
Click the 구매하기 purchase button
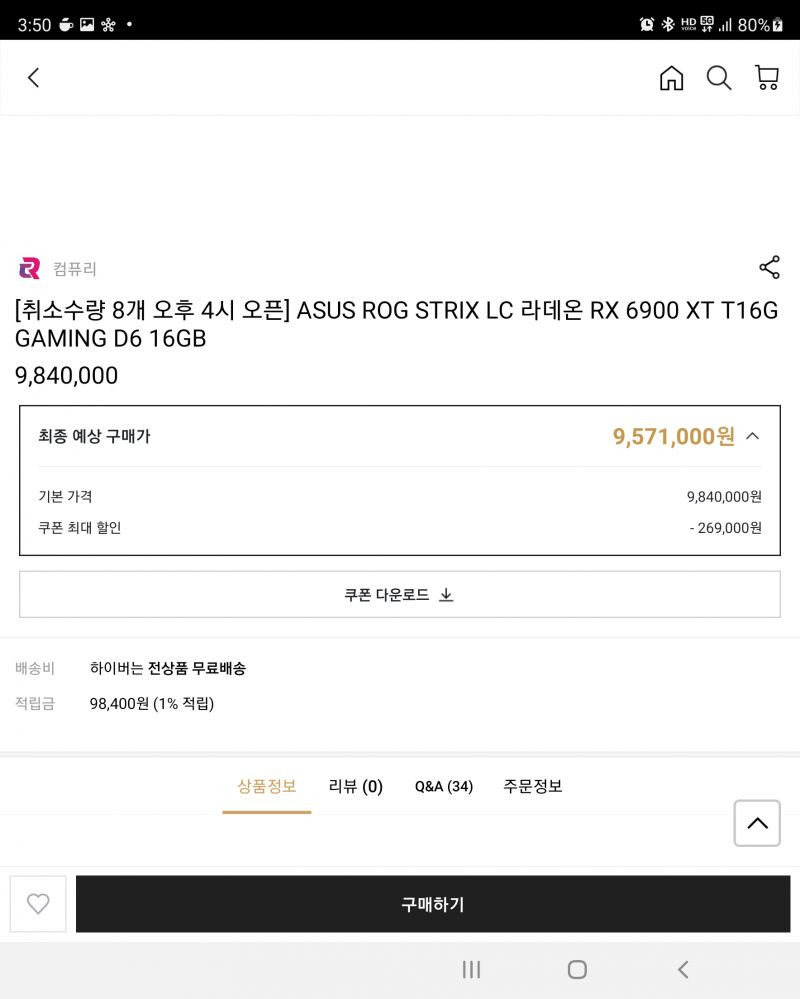point(433,903)
